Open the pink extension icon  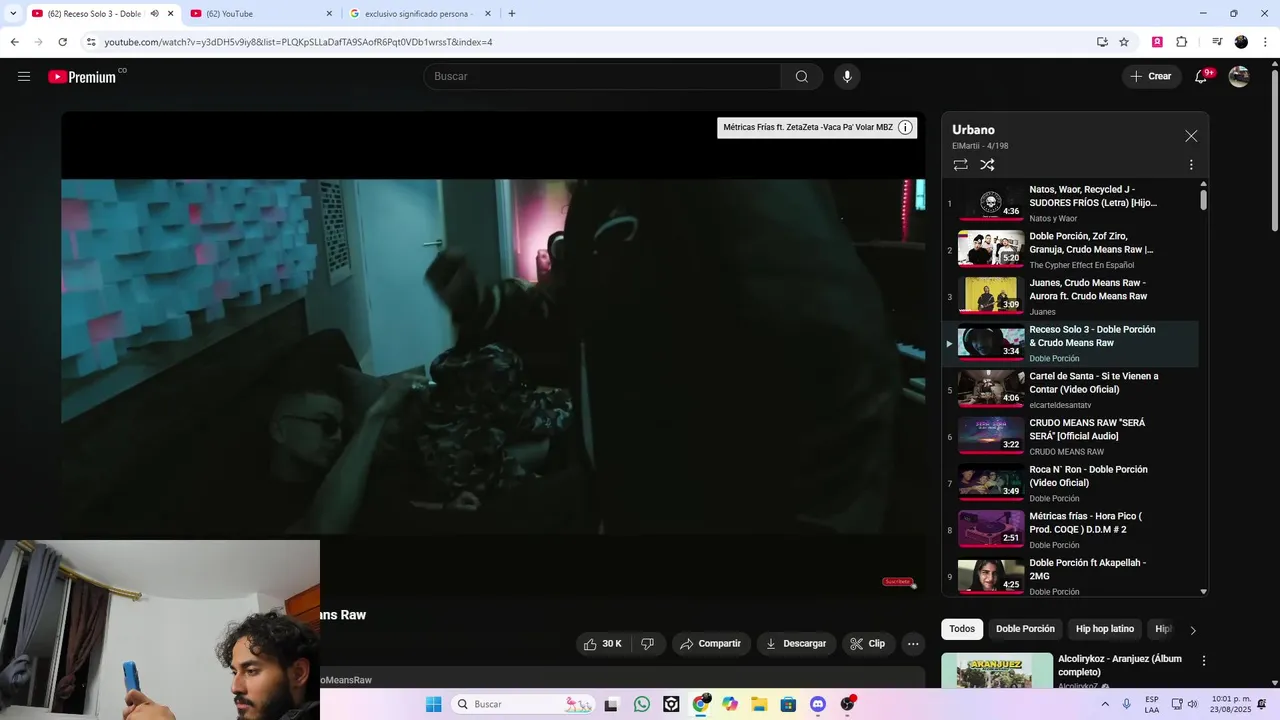pos(1157,42)
